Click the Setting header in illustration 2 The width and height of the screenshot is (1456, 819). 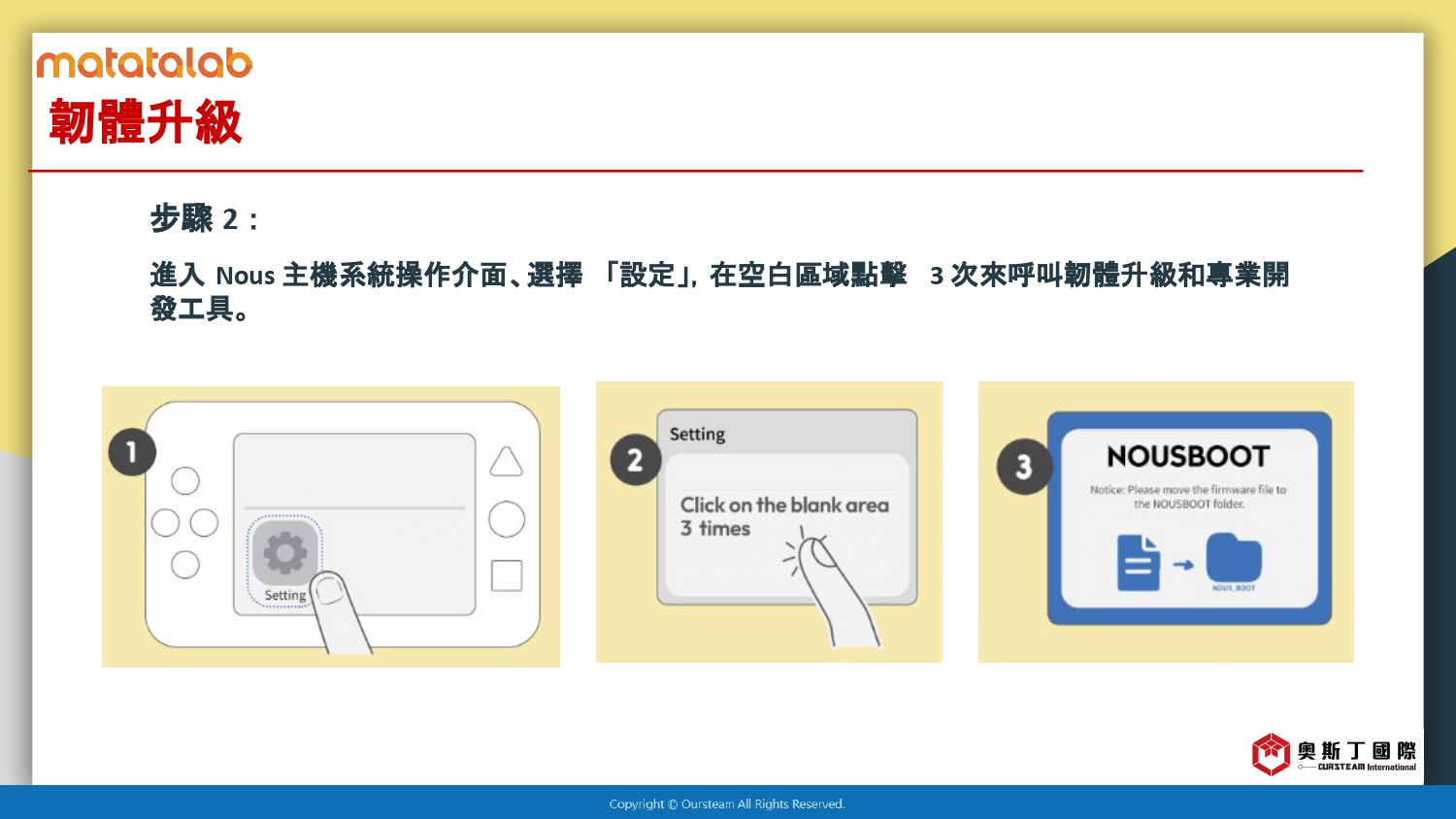tap(697, 434)
